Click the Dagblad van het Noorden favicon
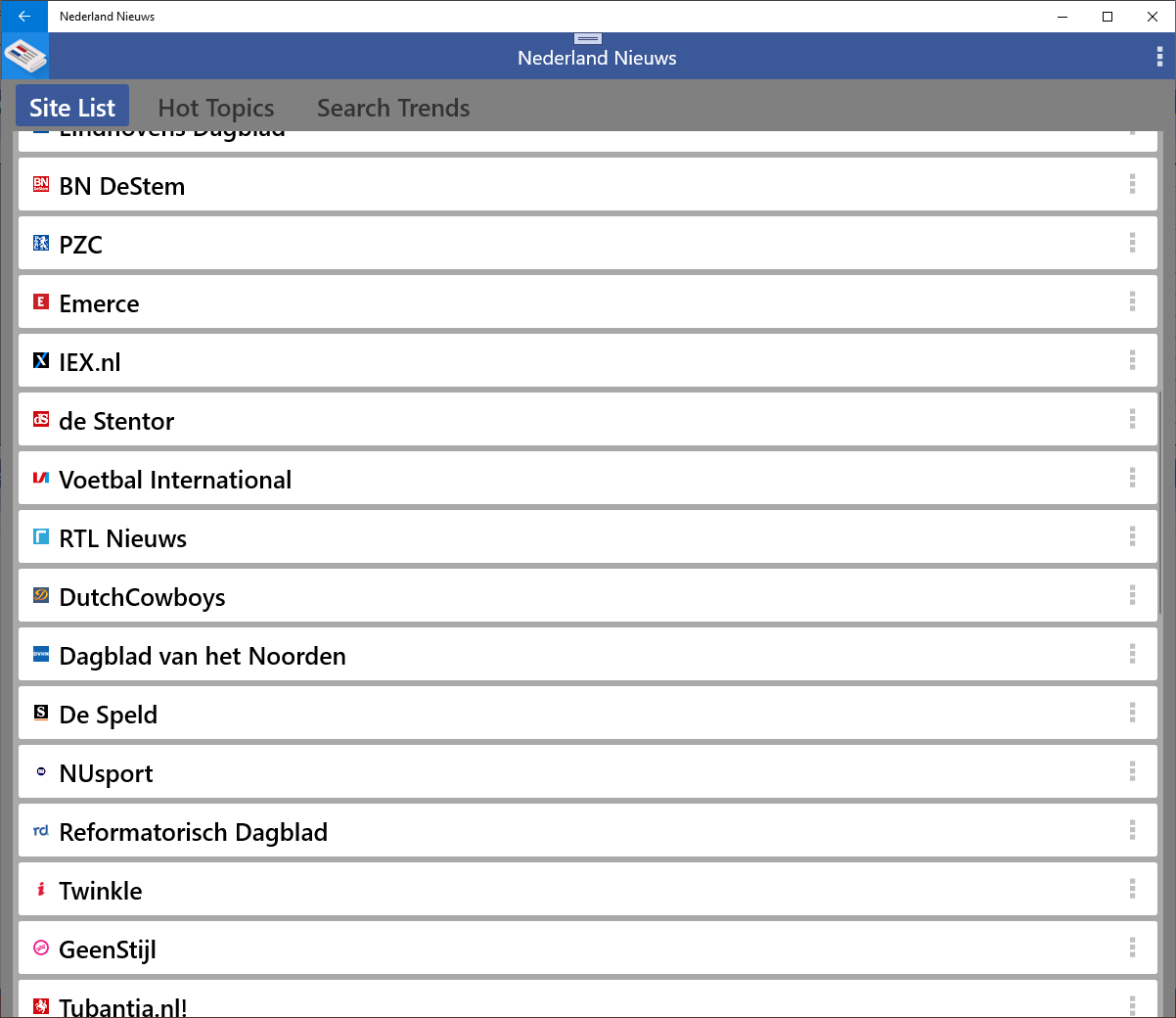This screenshot has width=1176, height=1018. pos(41,654)
